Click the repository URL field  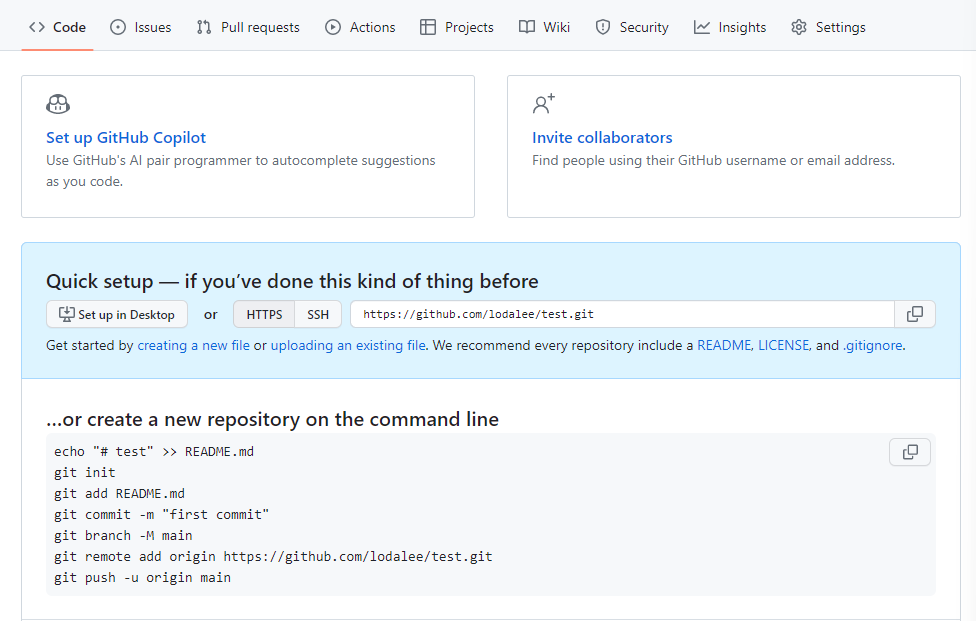[x=622, y=314]
